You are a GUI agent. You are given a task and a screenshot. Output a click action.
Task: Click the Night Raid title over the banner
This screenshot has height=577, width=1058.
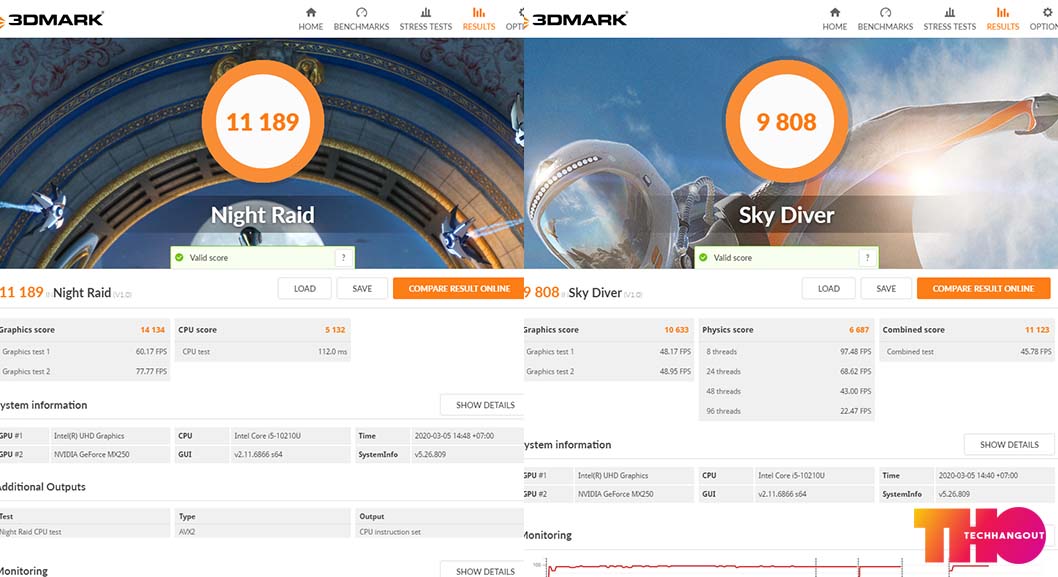click(262, 215)
